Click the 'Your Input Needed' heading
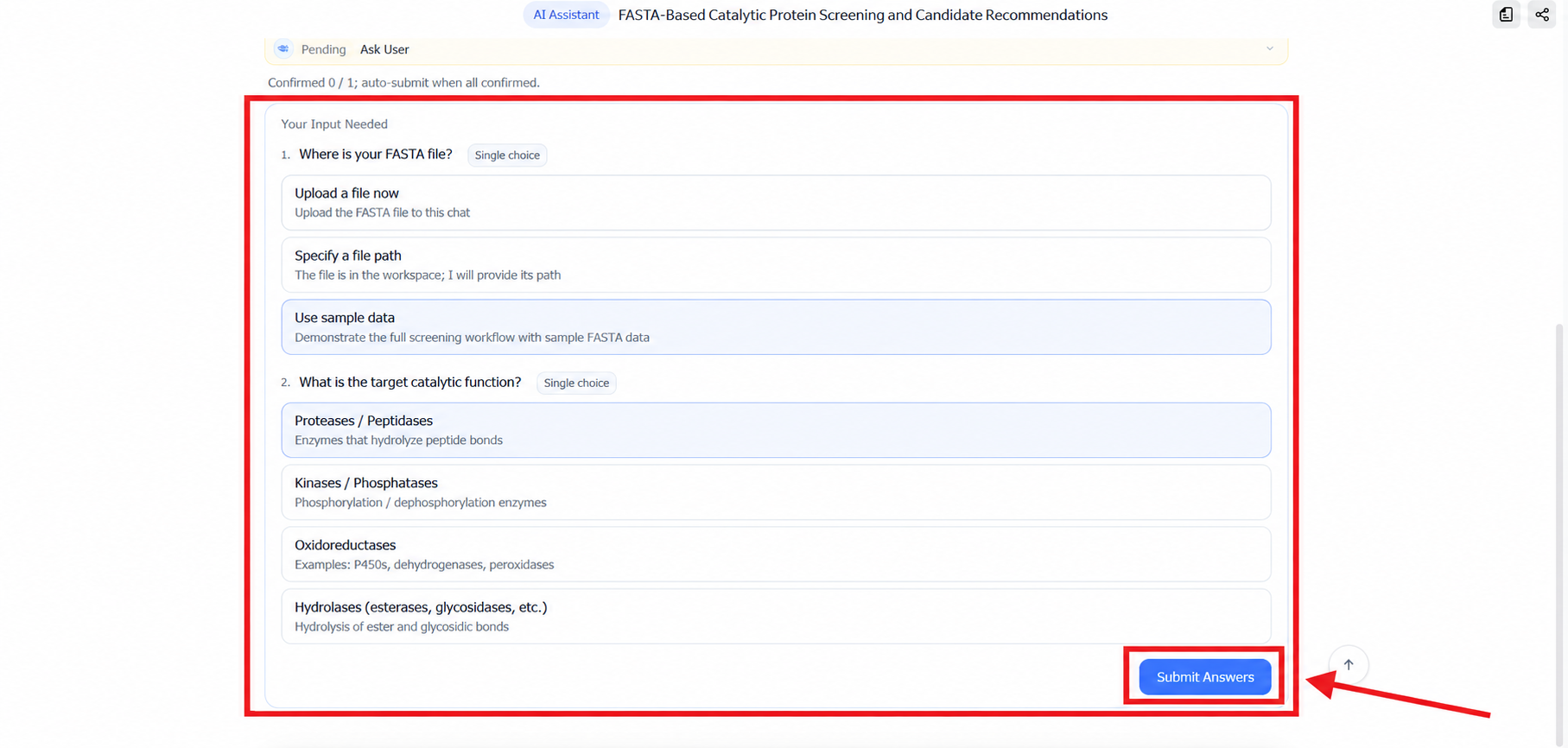This screenshot has width=1568, height=748. point(334,124)
